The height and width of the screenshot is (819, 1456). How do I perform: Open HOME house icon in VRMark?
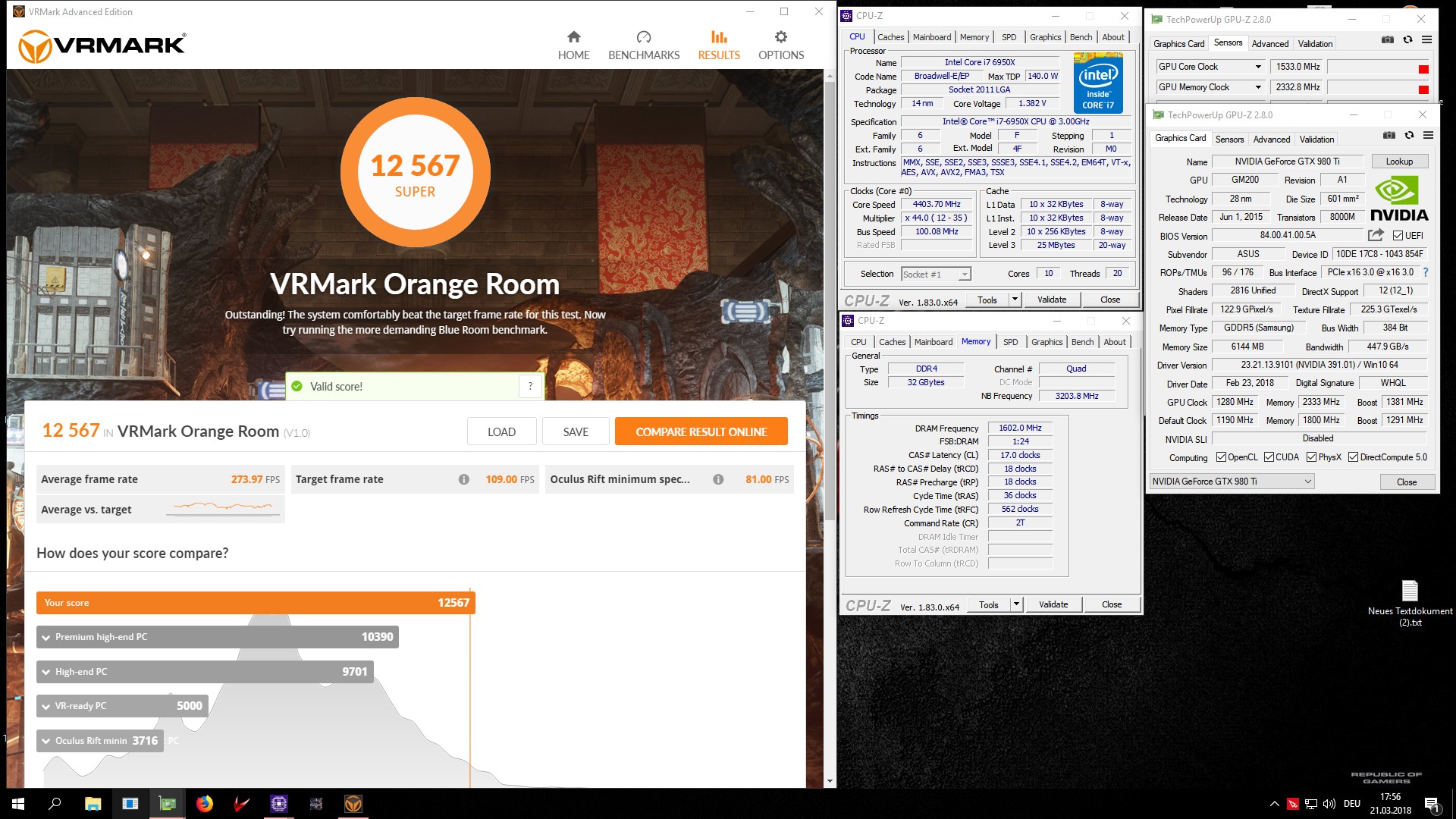pyautogui.click(x=573, y=37)
